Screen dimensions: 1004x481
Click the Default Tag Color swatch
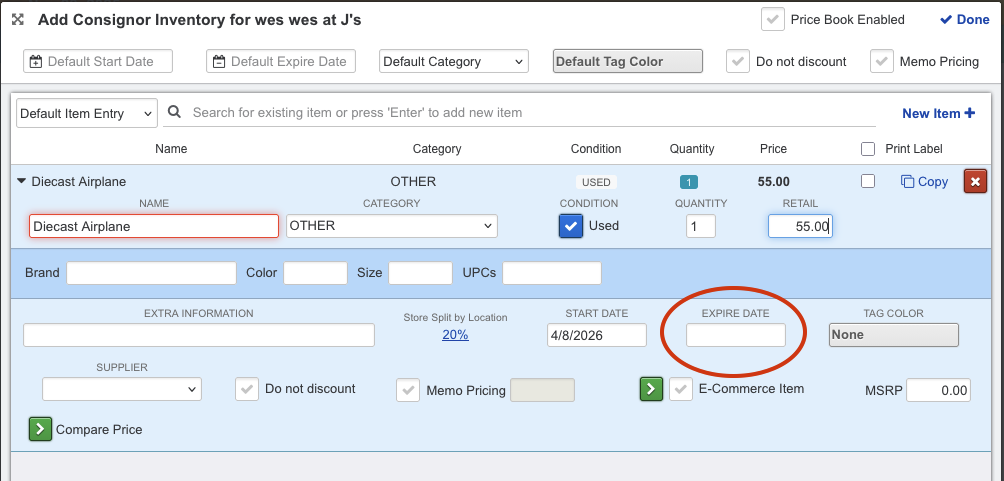pos(627,62)
